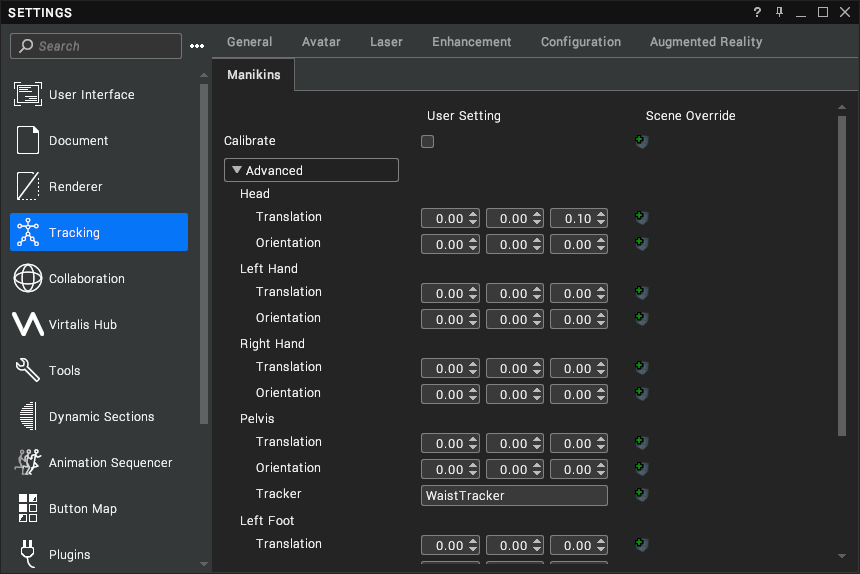Enable the Calibrate checkbox

coord(428,142)
